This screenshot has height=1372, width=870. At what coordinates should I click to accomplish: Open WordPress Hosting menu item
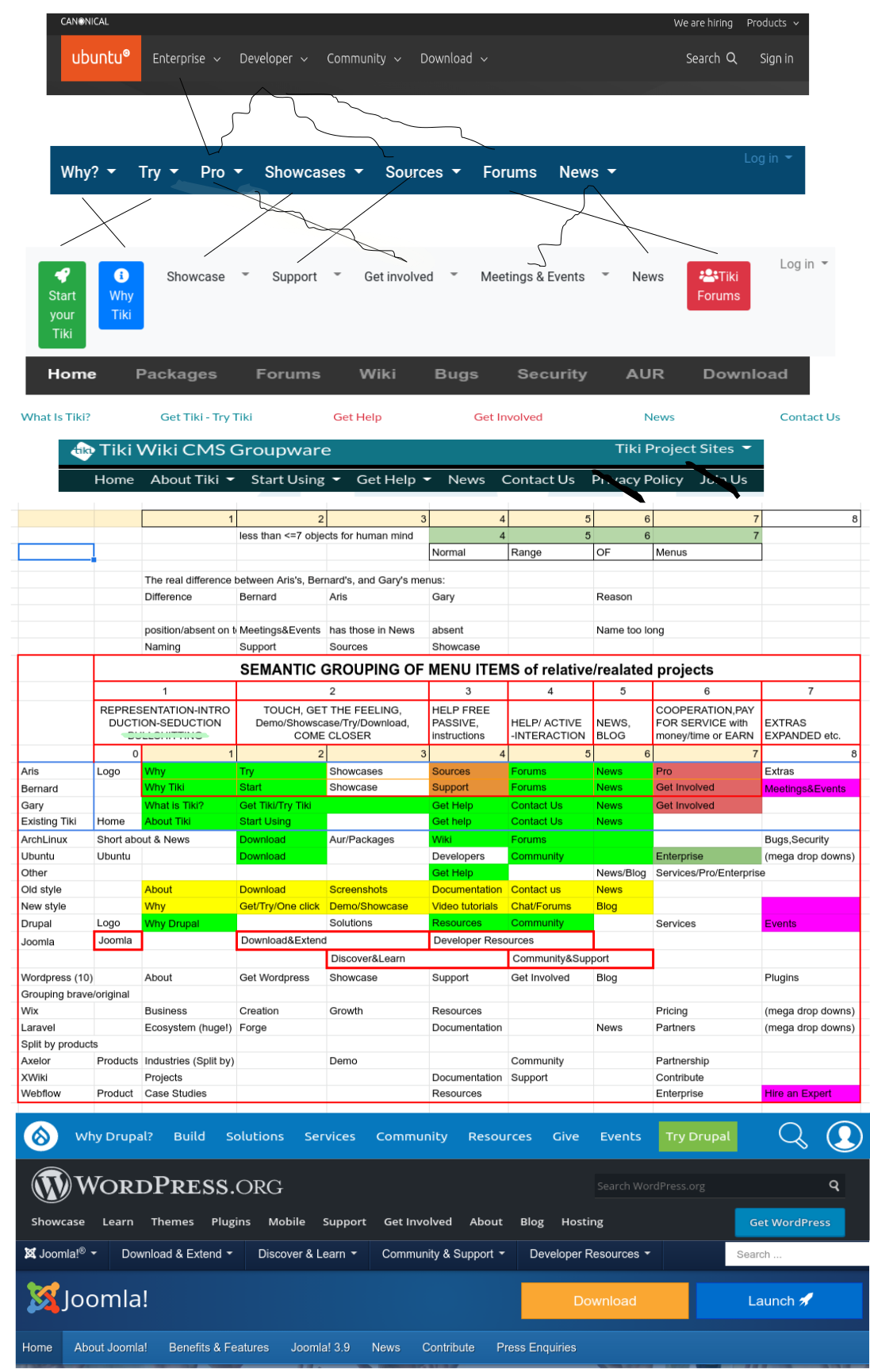(582, 1222)
